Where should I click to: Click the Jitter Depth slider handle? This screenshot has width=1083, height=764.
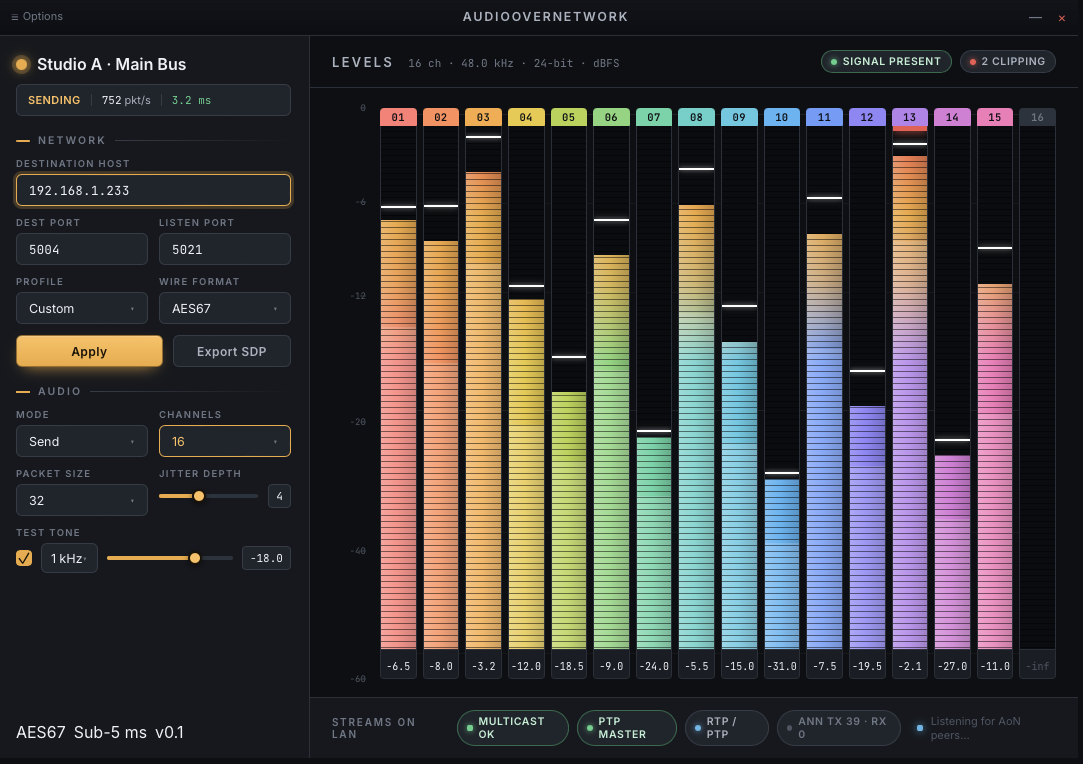[x=199, y=496]
